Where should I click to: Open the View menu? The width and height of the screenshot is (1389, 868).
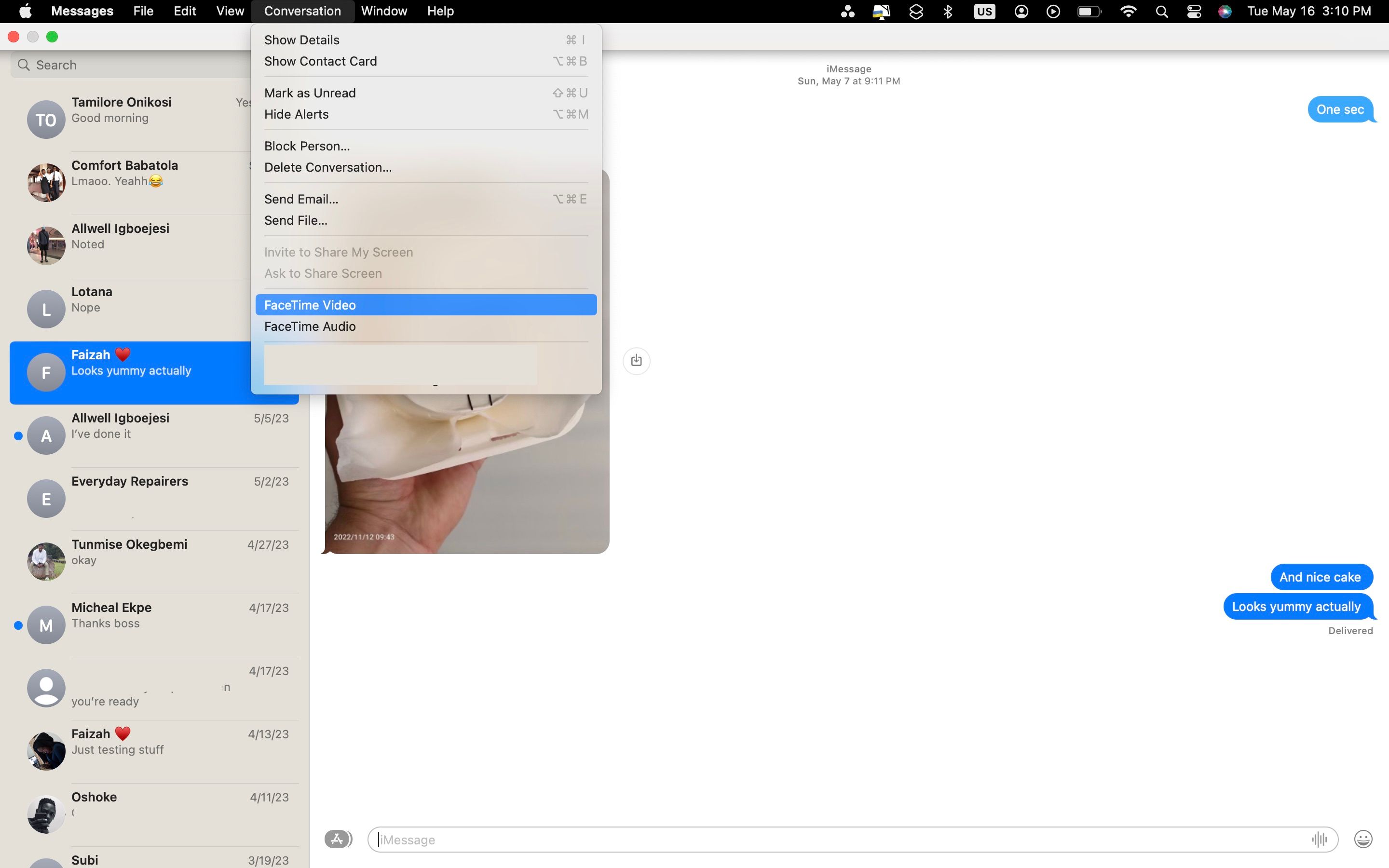230,11
